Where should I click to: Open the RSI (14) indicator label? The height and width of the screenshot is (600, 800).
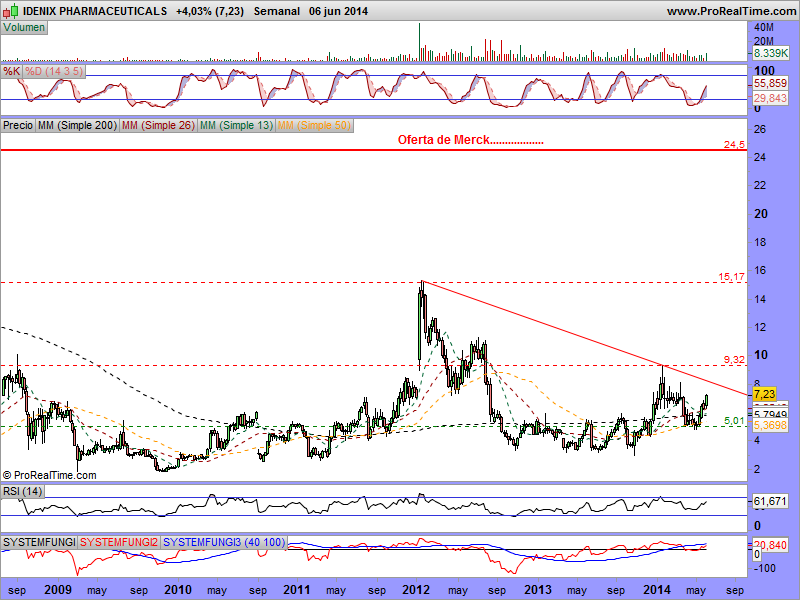(x=22, y=491)
